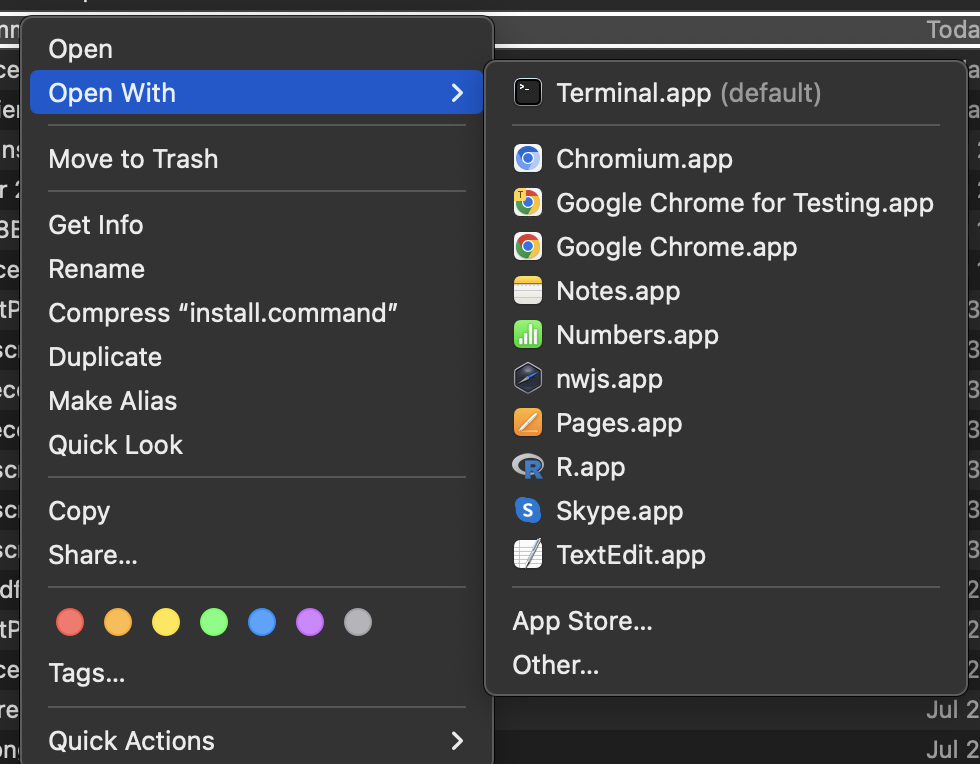Expand the Open With submenu arrow
The height and width of the screenshot is (764, 980).
pos(458,93)
